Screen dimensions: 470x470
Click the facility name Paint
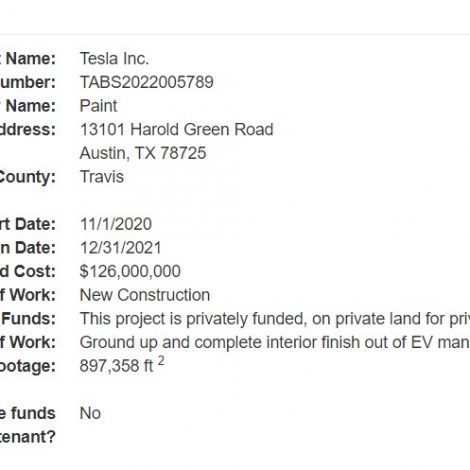point(98,106)
